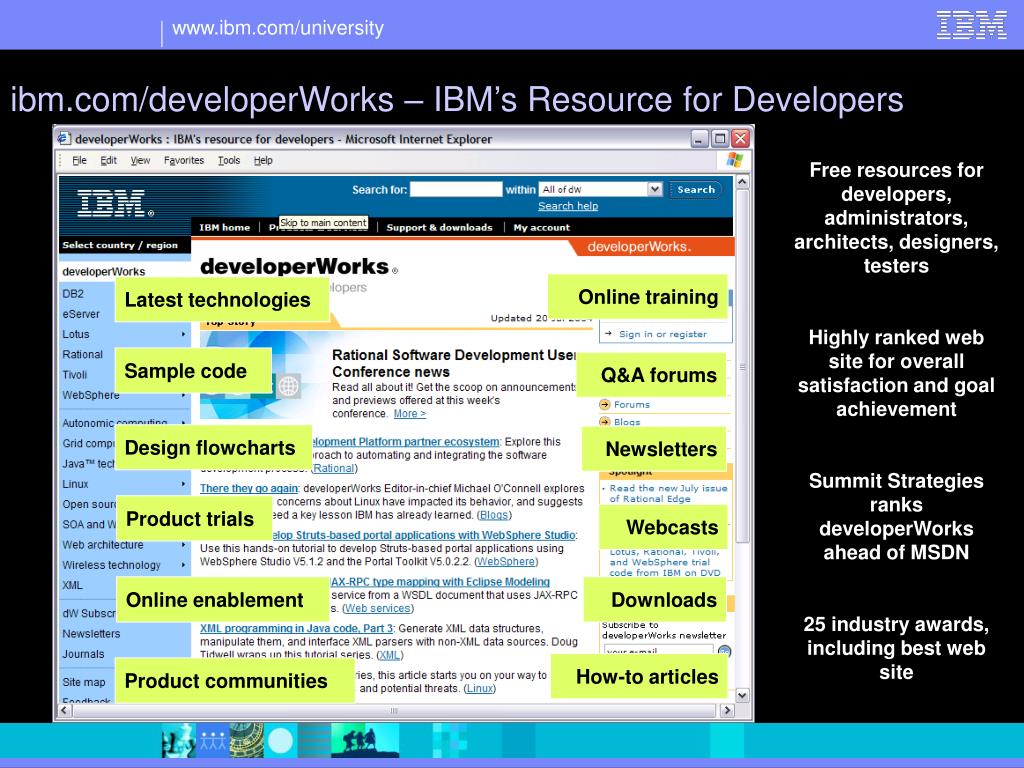The width and height of the screenshot is (1024, 768).
Task: Click Sign in or register link
Action: pos(663,334)
